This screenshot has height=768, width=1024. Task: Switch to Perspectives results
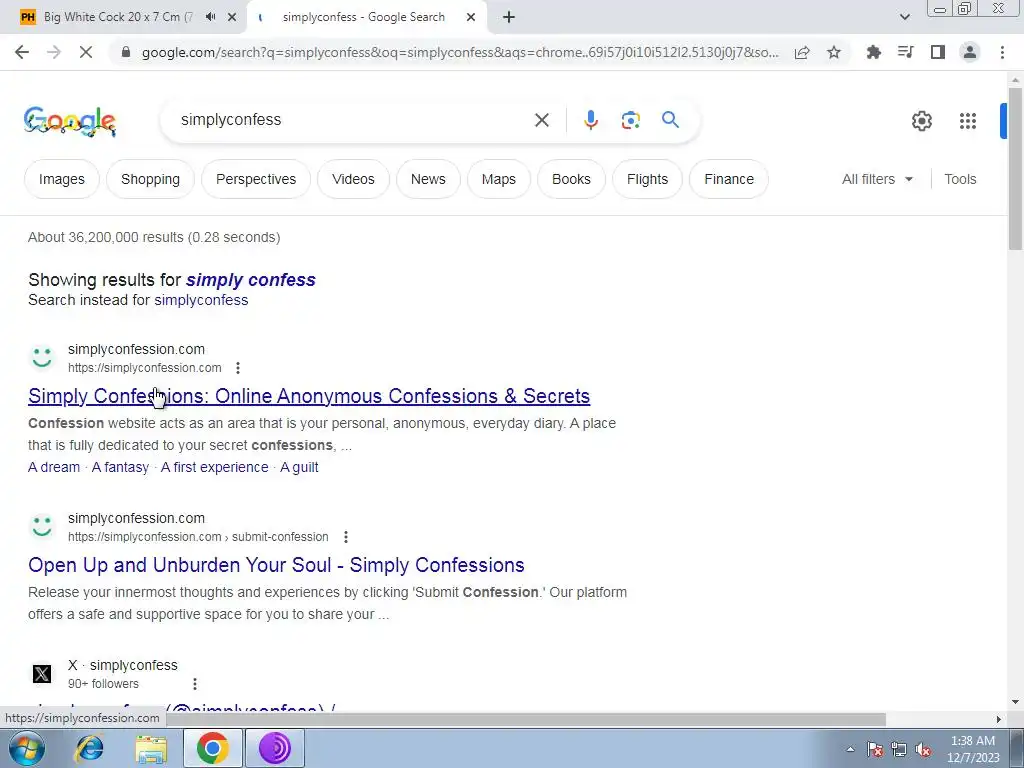[x=256, y=179]
